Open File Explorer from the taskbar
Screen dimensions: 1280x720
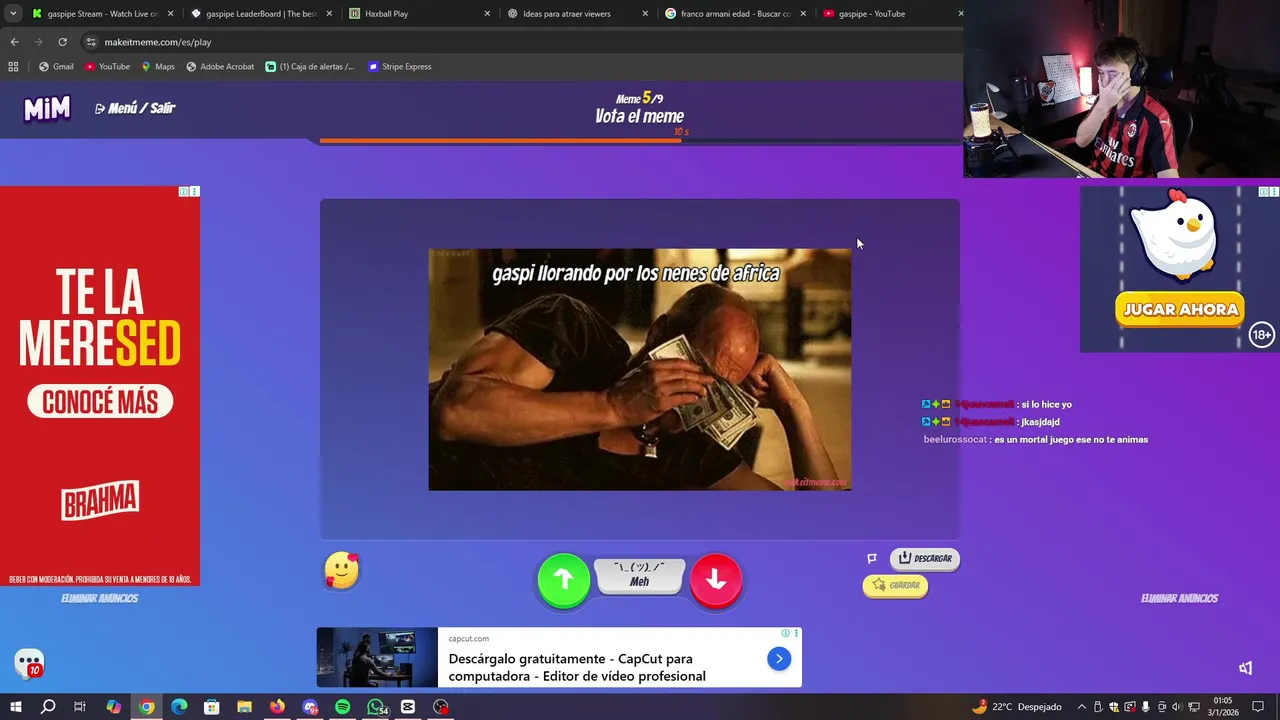[244, 707]
